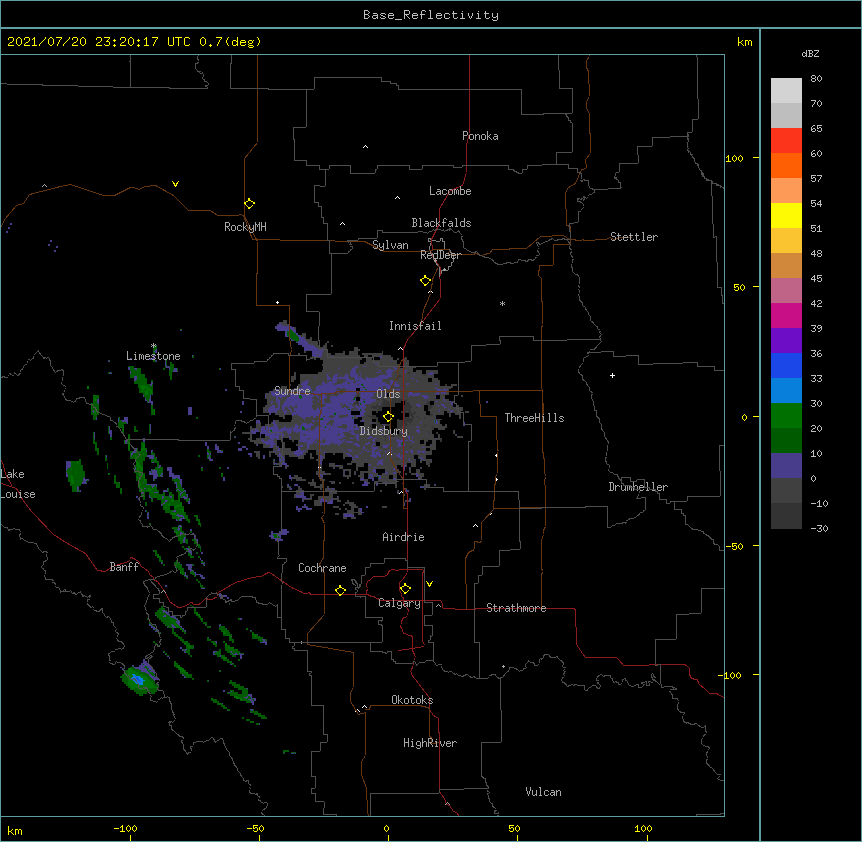Click the yellow diamond marker below RedDeer
Screen dimensions: 862x842
(425, 281)
